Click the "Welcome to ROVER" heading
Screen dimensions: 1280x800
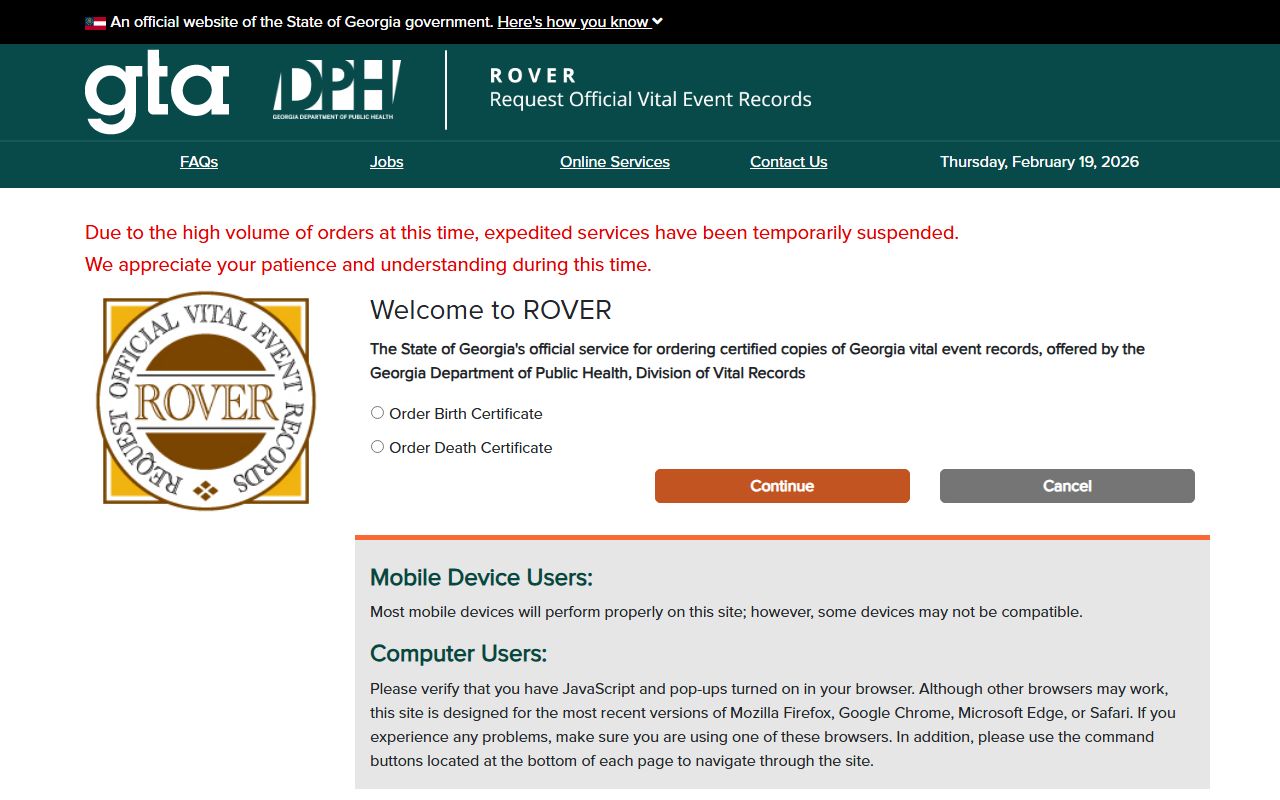pyautogui.click(x=491, y=310)
